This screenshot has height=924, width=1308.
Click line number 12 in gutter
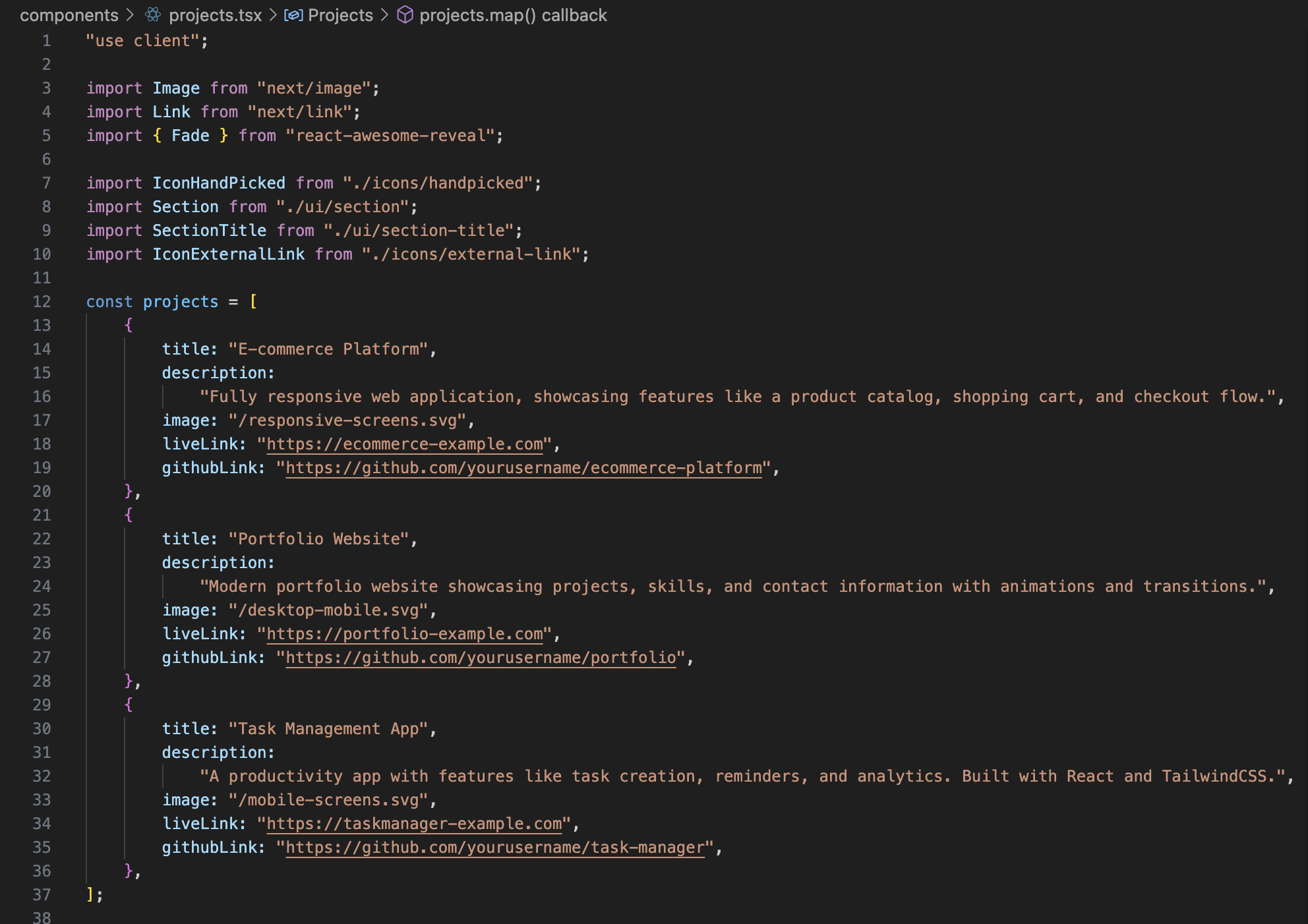[x=42, y=302]
